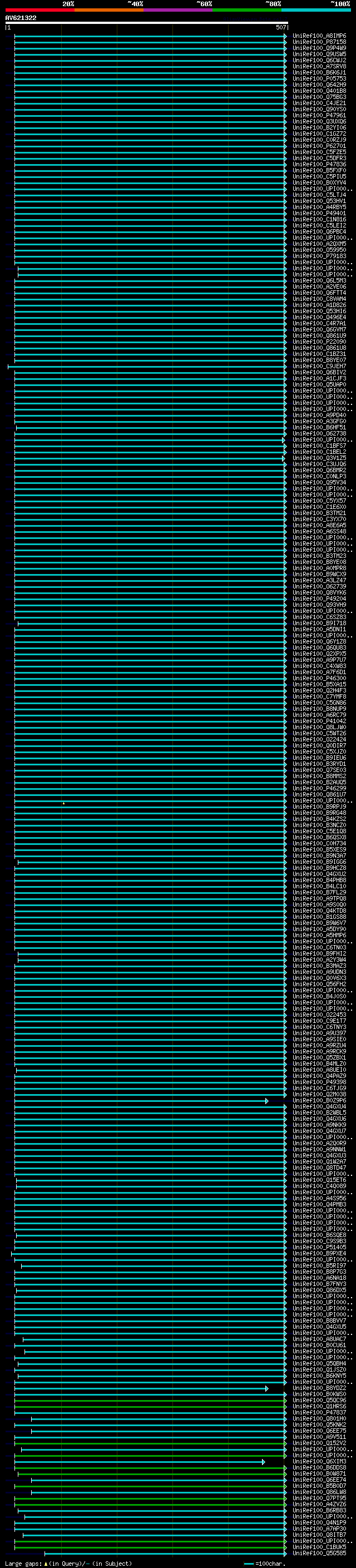Select the UniRef100_Q6PBC4 label
Screen dimensions: 356x1568
tap(319, 231)
